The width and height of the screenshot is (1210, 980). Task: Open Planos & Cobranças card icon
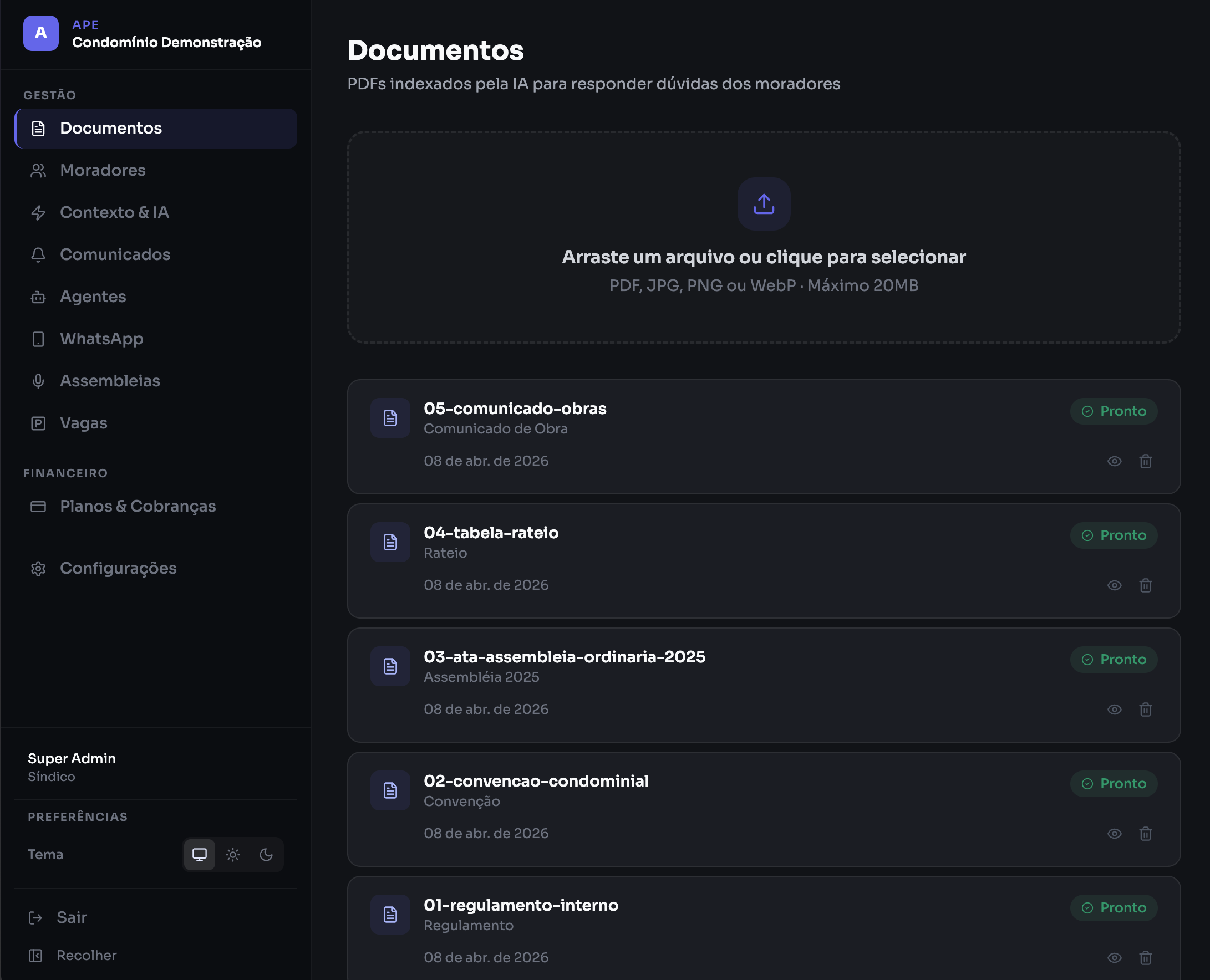coord(38,507)
